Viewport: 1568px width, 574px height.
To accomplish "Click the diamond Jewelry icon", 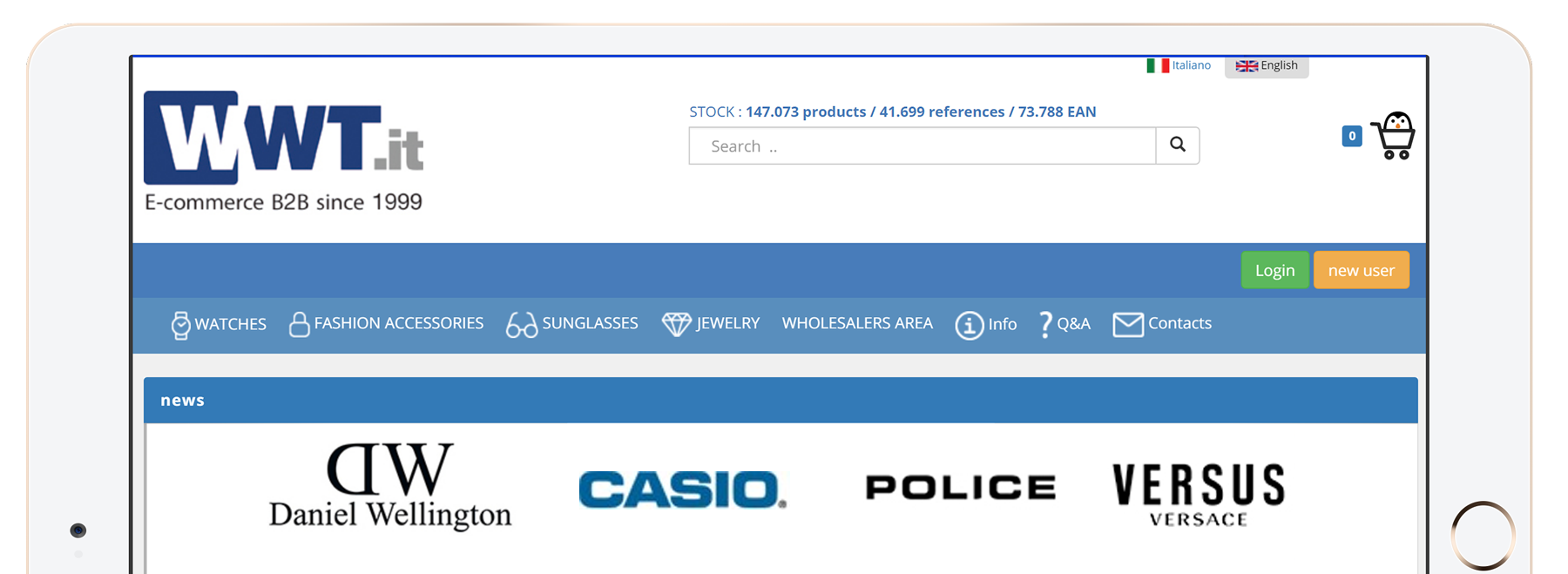I will 676,324.
